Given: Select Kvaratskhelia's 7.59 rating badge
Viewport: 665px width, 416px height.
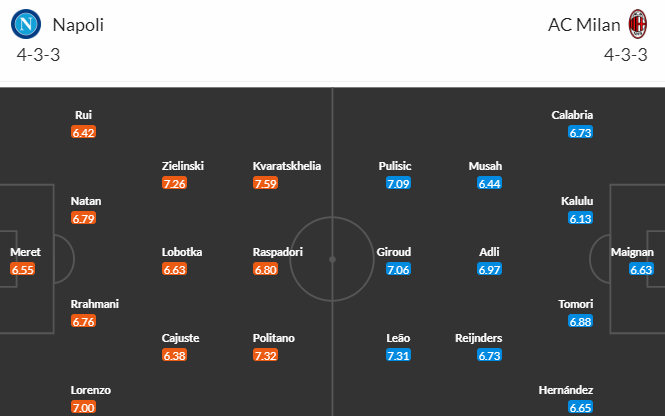Looking at the screenshot, I should pyautogui.click(x=266, y=183).
